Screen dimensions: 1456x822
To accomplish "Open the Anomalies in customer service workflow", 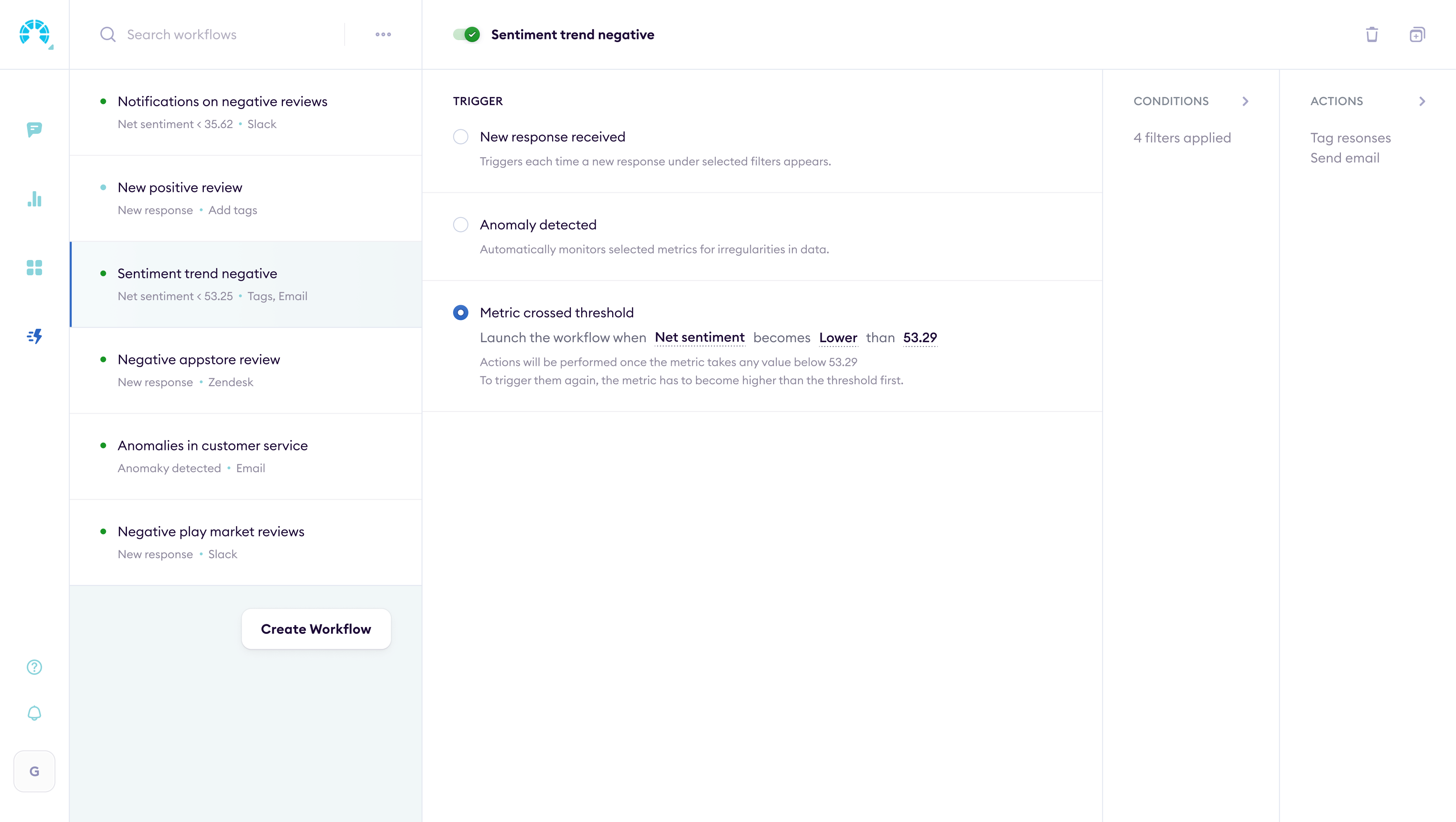I will pos(213,445).
